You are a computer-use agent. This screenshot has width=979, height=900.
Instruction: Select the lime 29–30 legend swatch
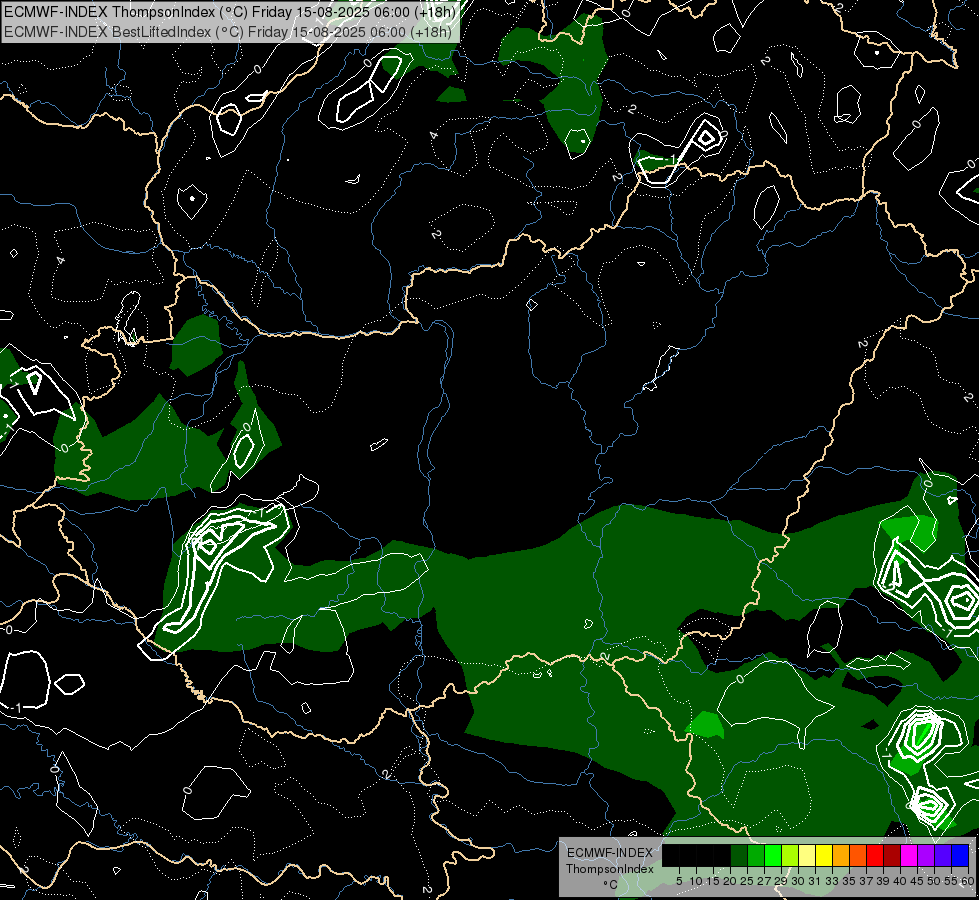[x=790, y=855]
